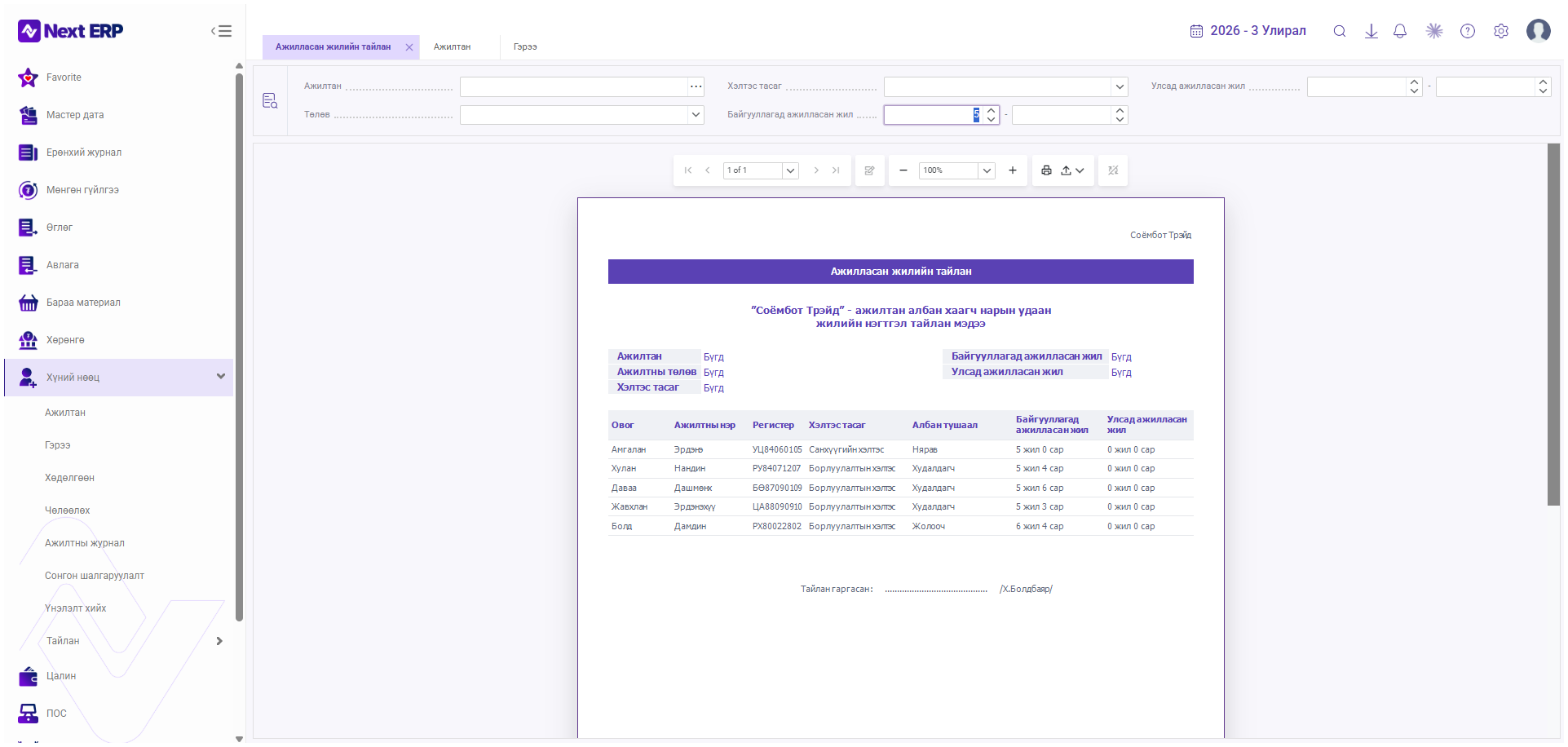This screenshot has width=1568, height=747.
Task: Switch to the Ажилтан tab
Action: (x=453, y=47)
